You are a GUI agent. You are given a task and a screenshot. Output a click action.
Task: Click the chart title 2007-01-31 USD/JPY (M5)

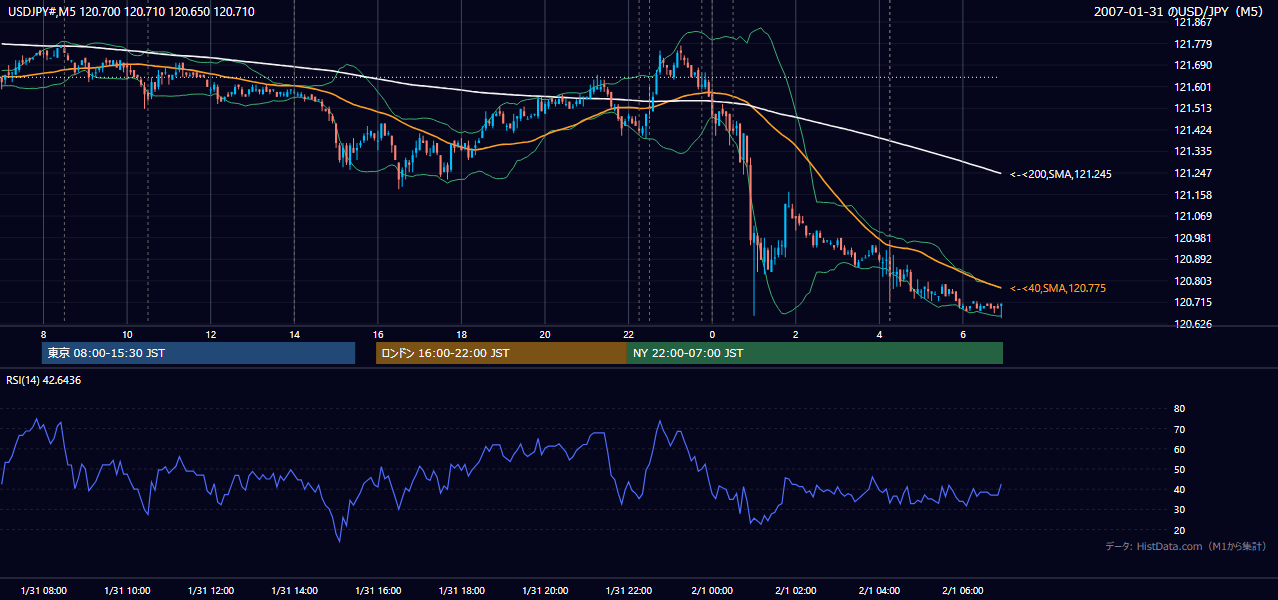click(1180, 11)
